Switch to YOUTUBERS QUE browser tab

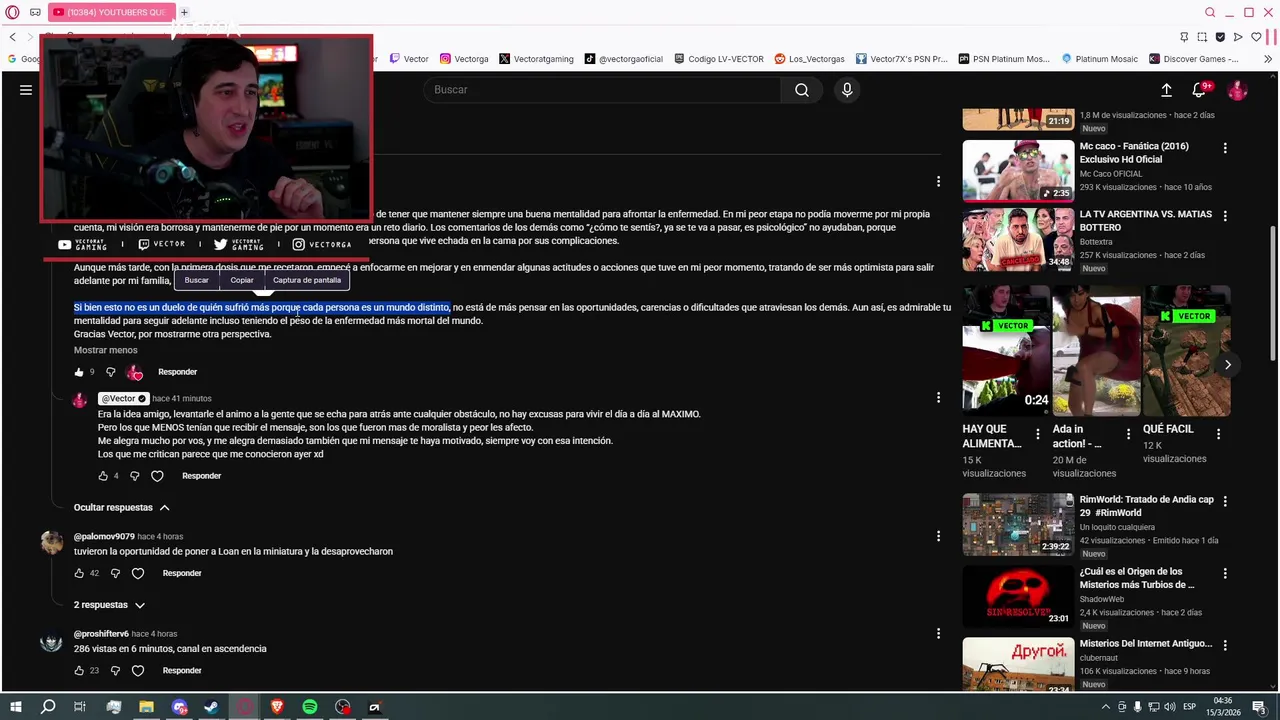click(x=110, y=12)
